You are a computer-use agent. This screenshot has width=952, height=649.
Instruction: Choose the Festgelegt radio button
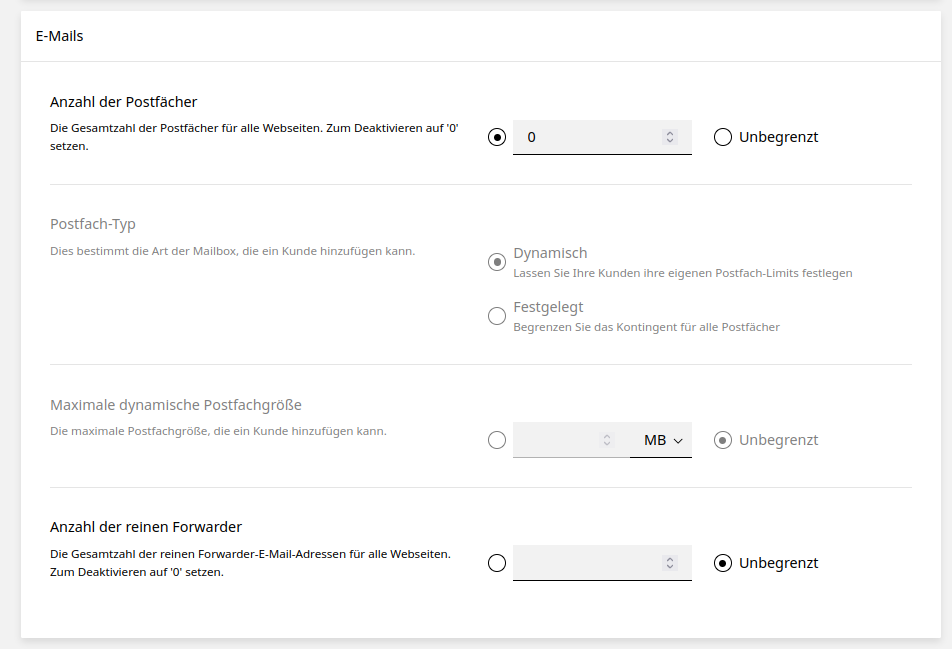click(497, 316)
